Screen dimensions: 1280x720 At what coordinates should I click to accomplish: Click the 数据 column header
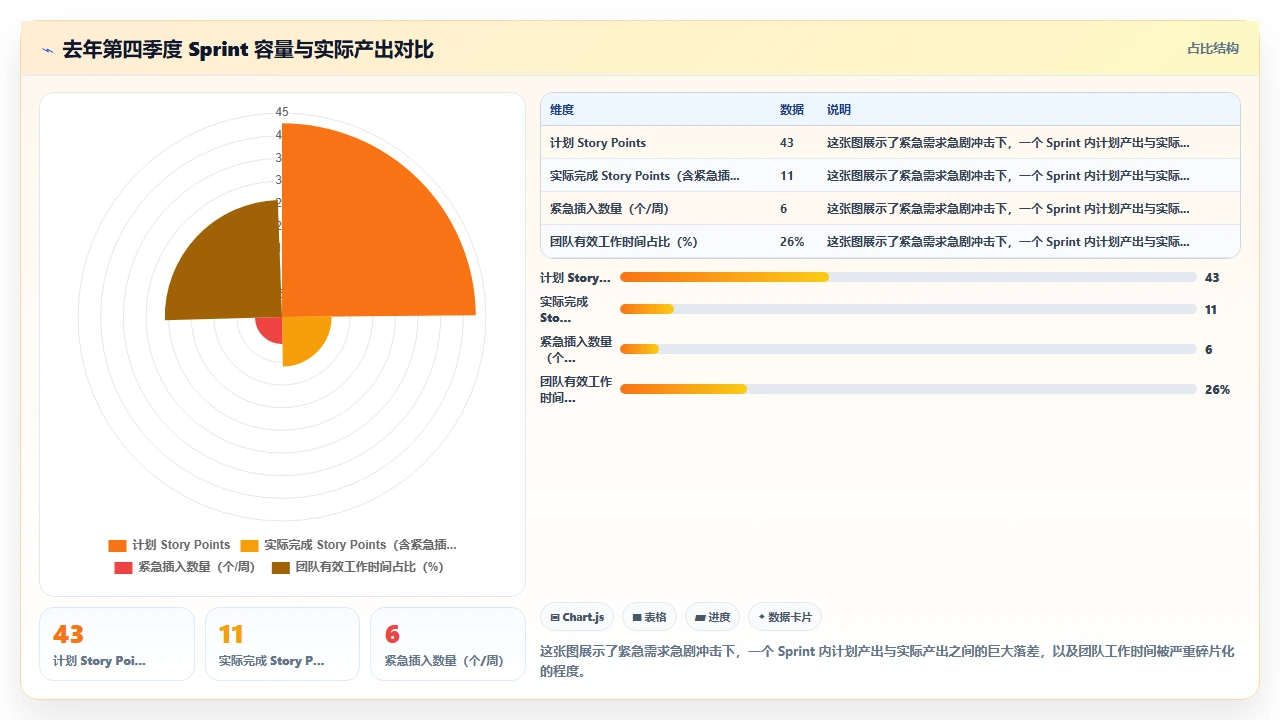(792, 110)
